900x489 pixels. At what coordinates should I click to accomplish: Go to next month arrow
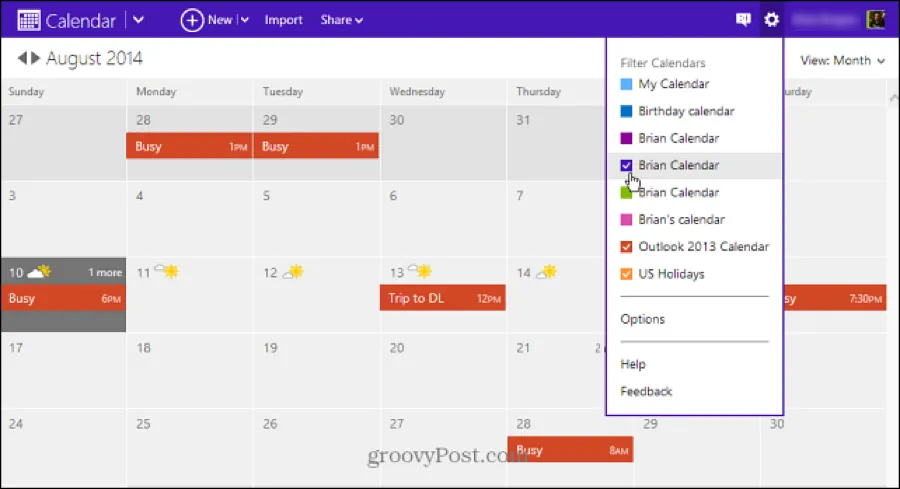pos(36,58)
